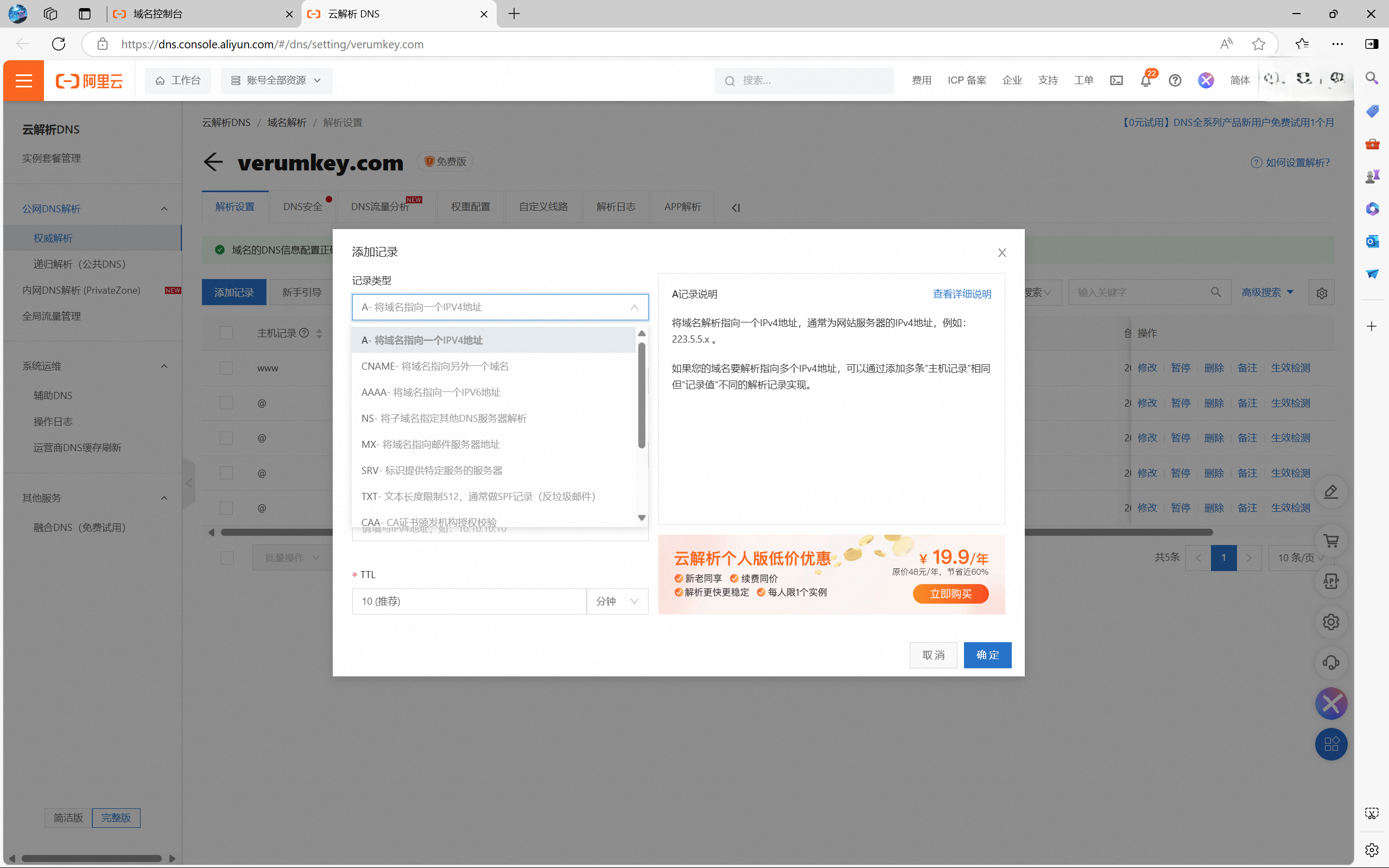
Task: Select CNAME record type option
Action: (x=493, y=366)
